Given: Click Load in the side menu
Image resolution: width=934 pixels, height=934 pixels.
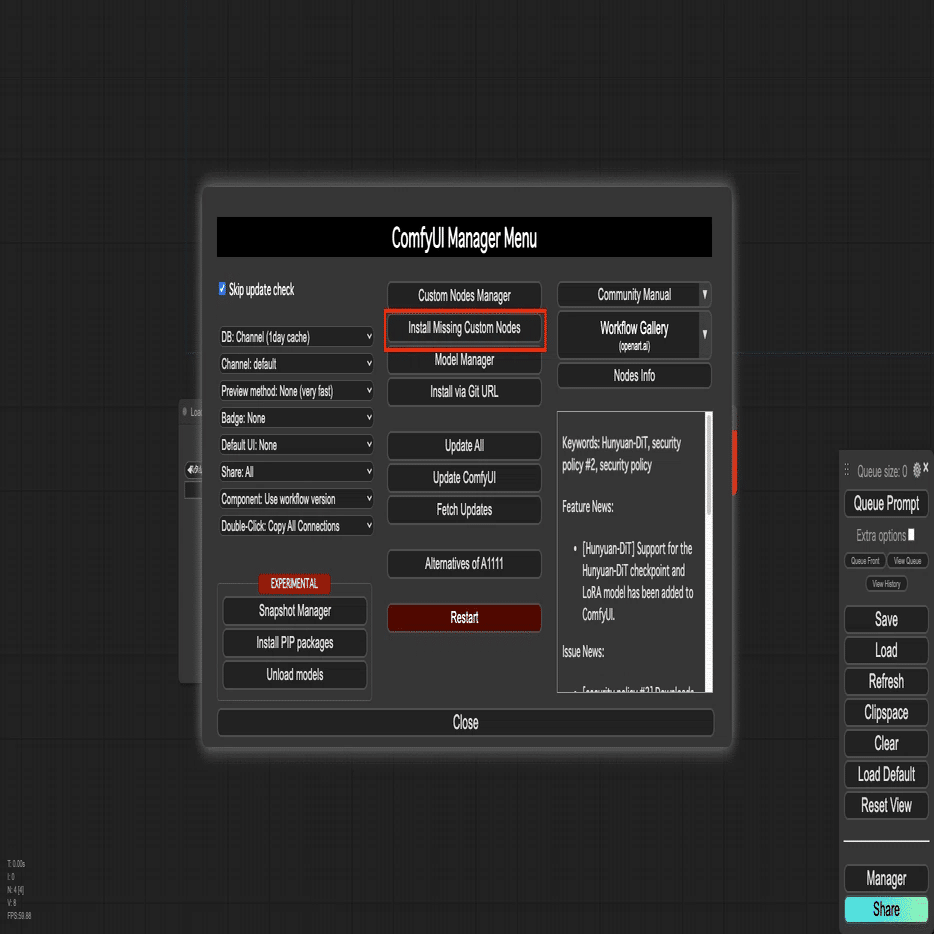Looking at the screenshot, I should pos(886,650).
